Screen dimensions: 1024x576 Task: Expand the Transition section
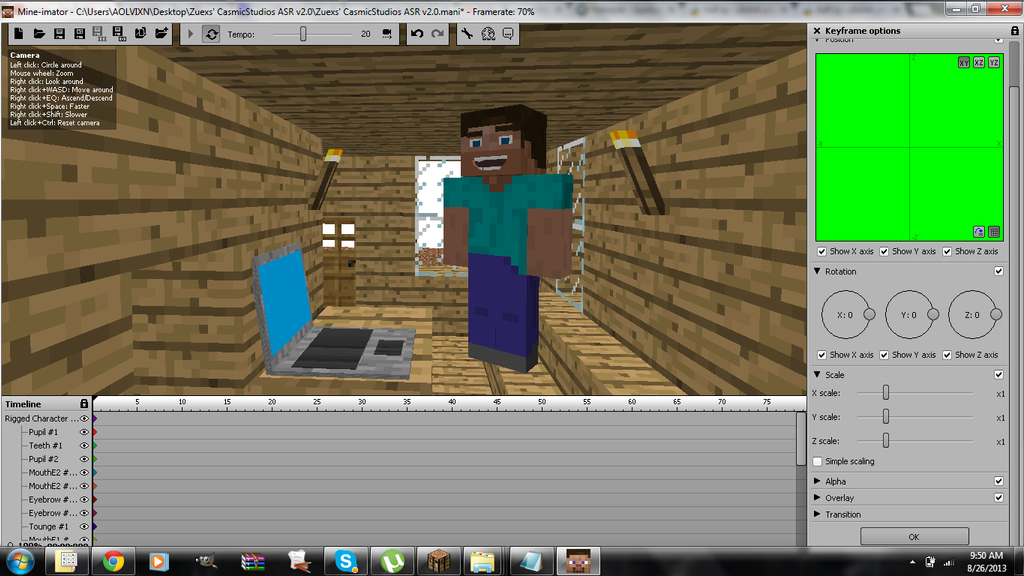tap(817, 514)
